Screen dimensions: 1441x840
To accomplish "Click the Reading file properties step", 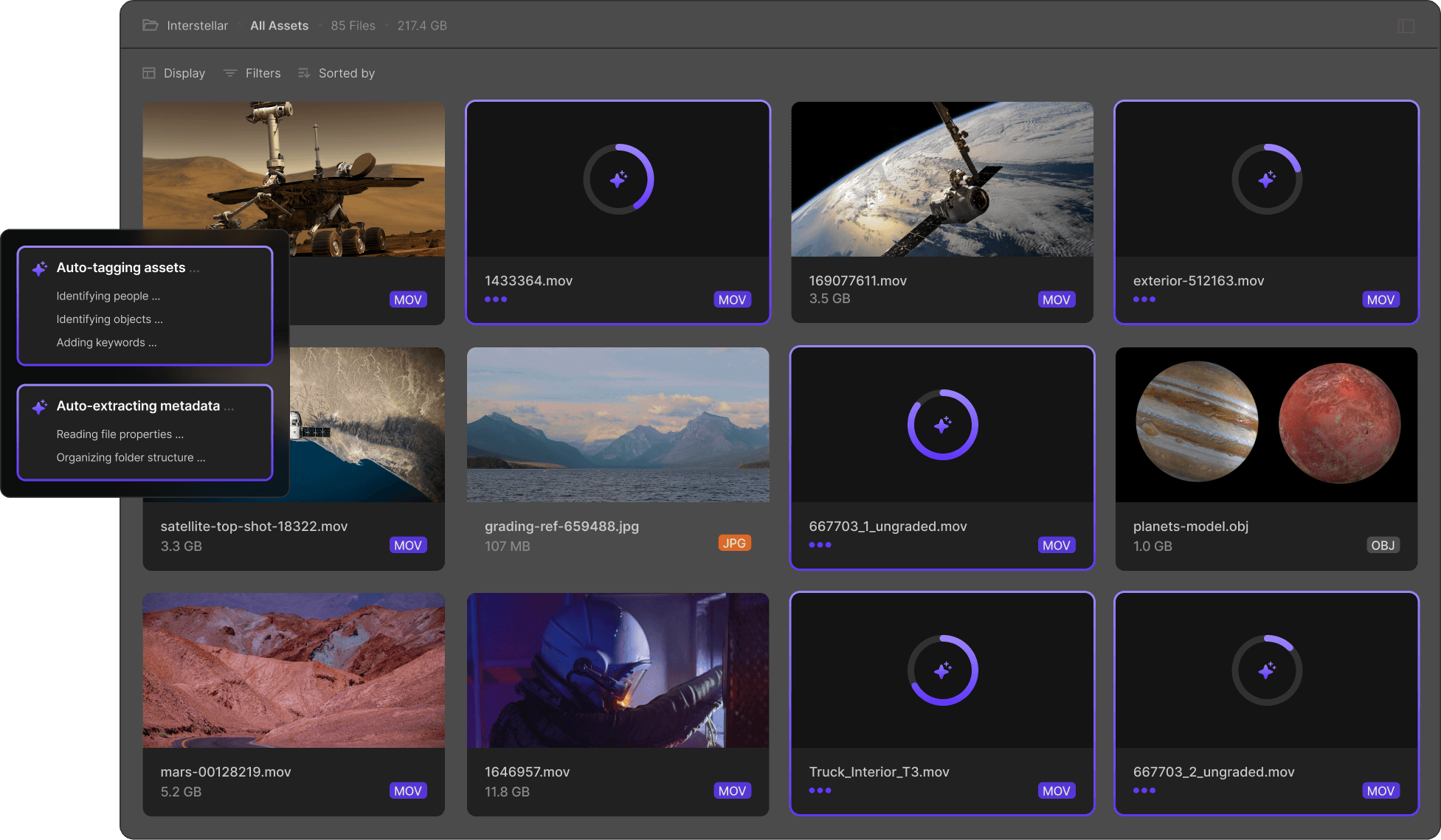I will pos(120,434).
